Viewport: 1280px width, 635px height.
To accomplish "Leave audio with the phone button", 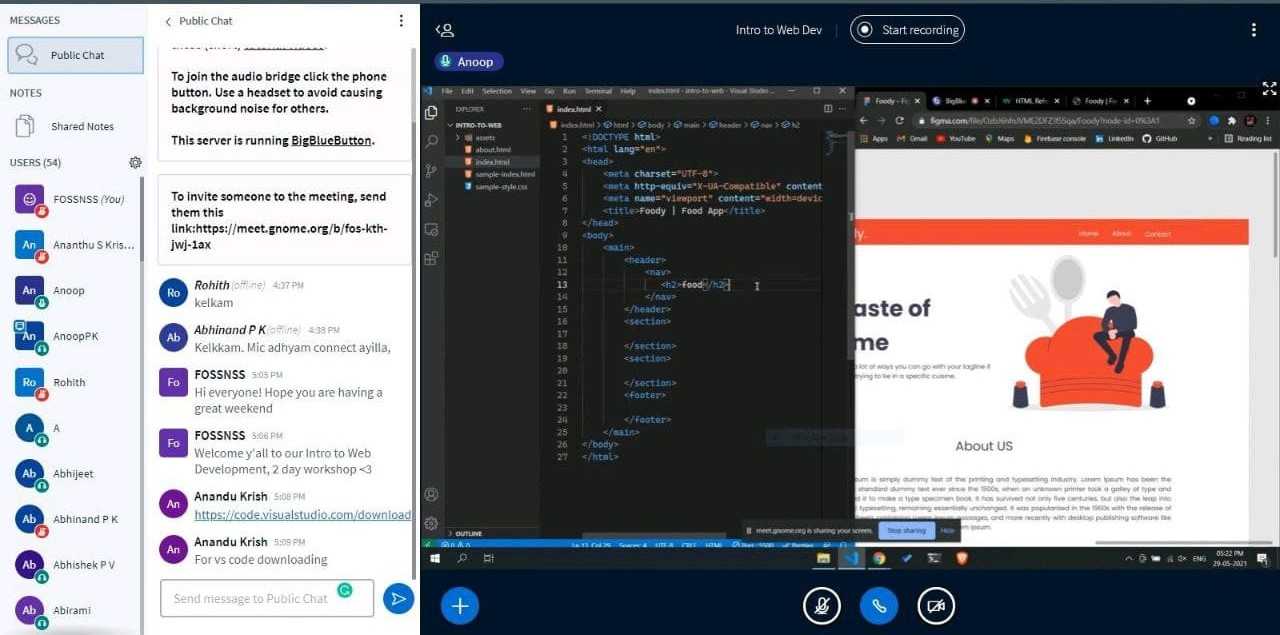I will click(x=879, y=605).
